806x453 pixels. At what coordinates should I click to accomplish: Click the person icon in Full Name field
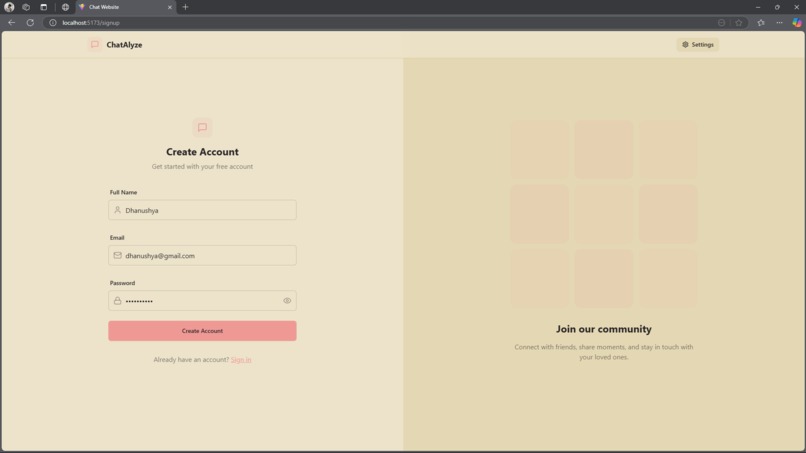(x=117, y=210)
